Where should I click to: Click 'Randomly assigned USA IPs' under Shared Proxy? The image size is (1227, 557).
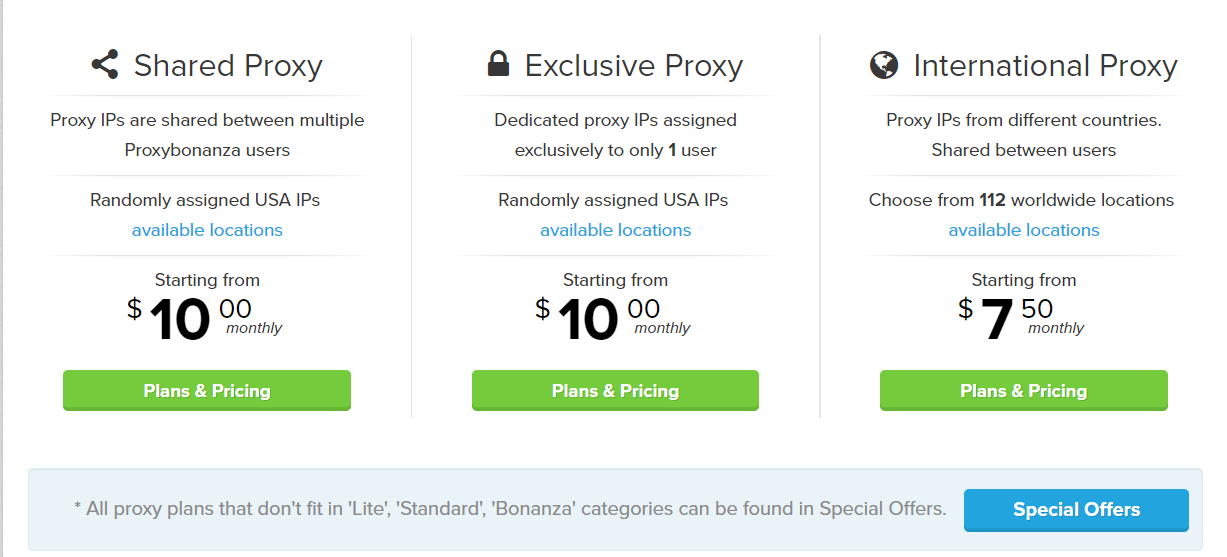click(205, 200)
